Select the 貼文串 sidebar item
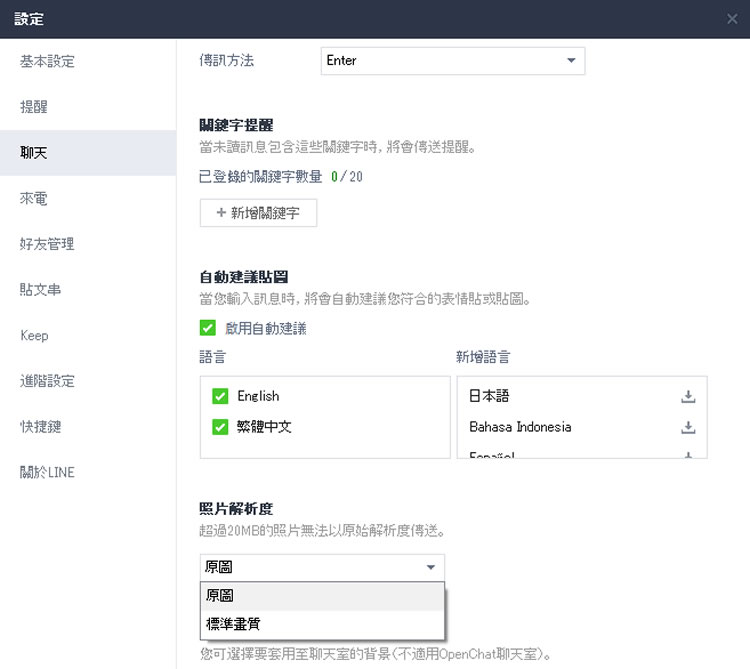Screen dimensions: 750x669 point(41,290)
